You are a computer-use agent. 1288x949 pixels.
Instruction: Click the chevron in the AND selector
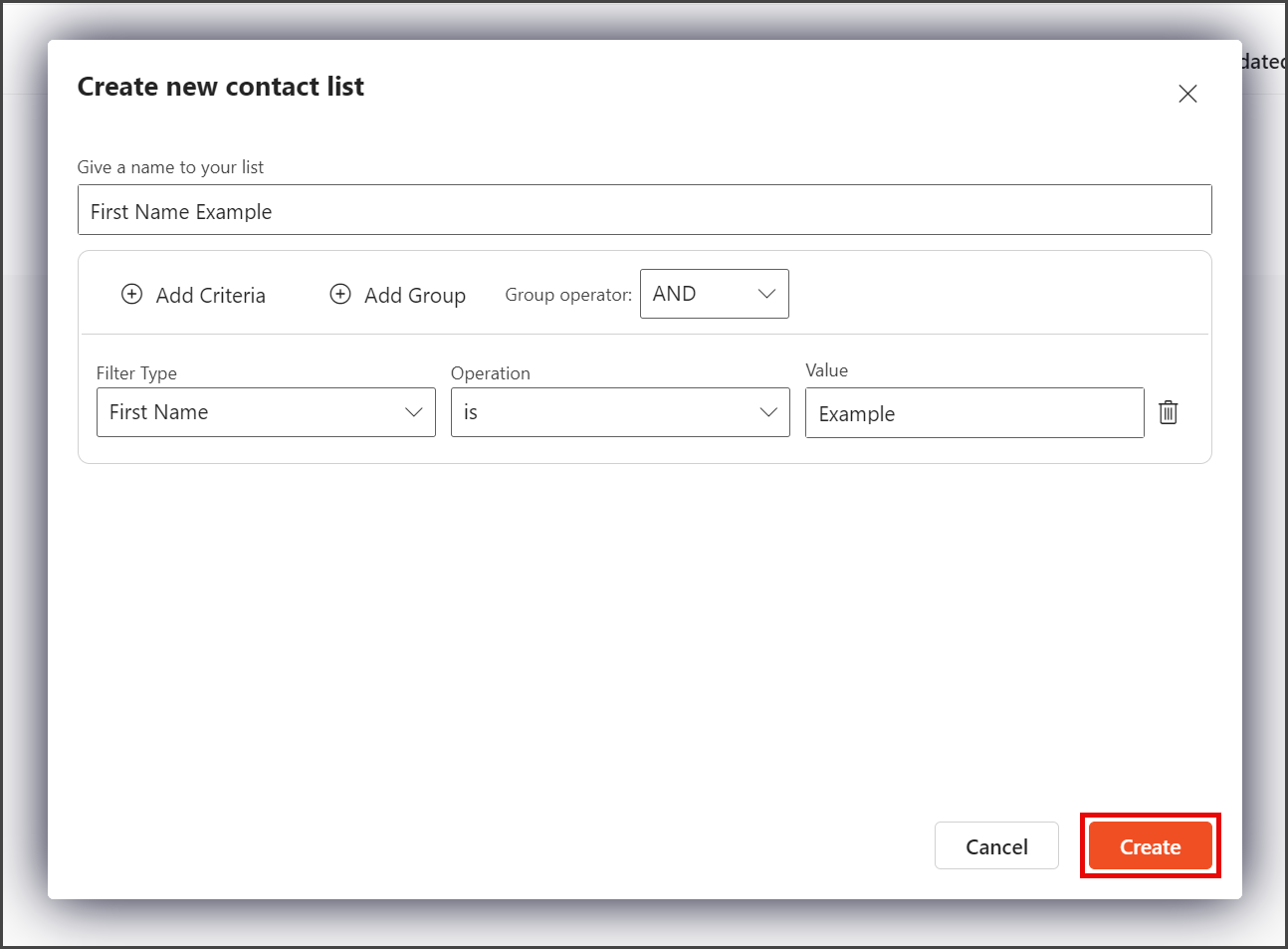(766, 294)
